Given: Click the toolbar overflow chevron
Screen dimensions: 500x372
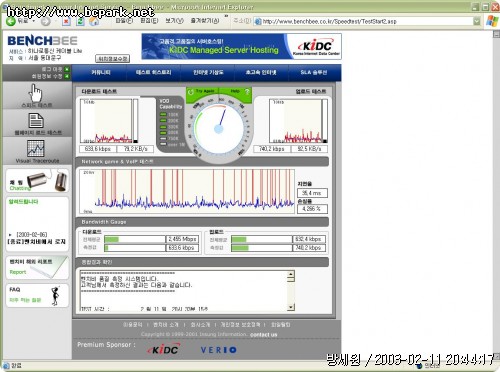Looking at the screenshot, I should (x=226, y=16).
